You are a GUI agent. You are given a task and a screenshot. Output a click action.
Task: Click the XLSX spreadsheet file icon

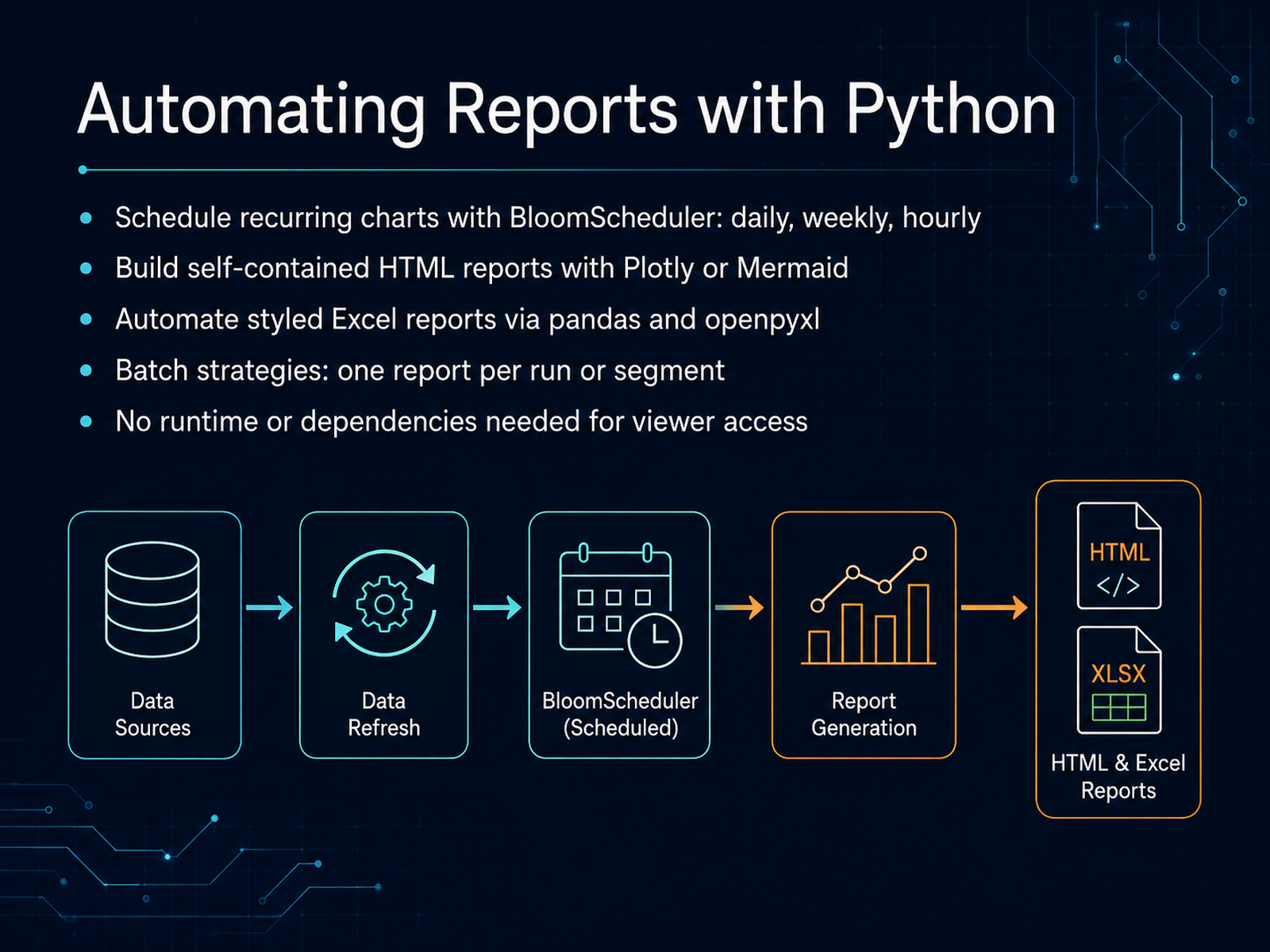pos(1119,680)
